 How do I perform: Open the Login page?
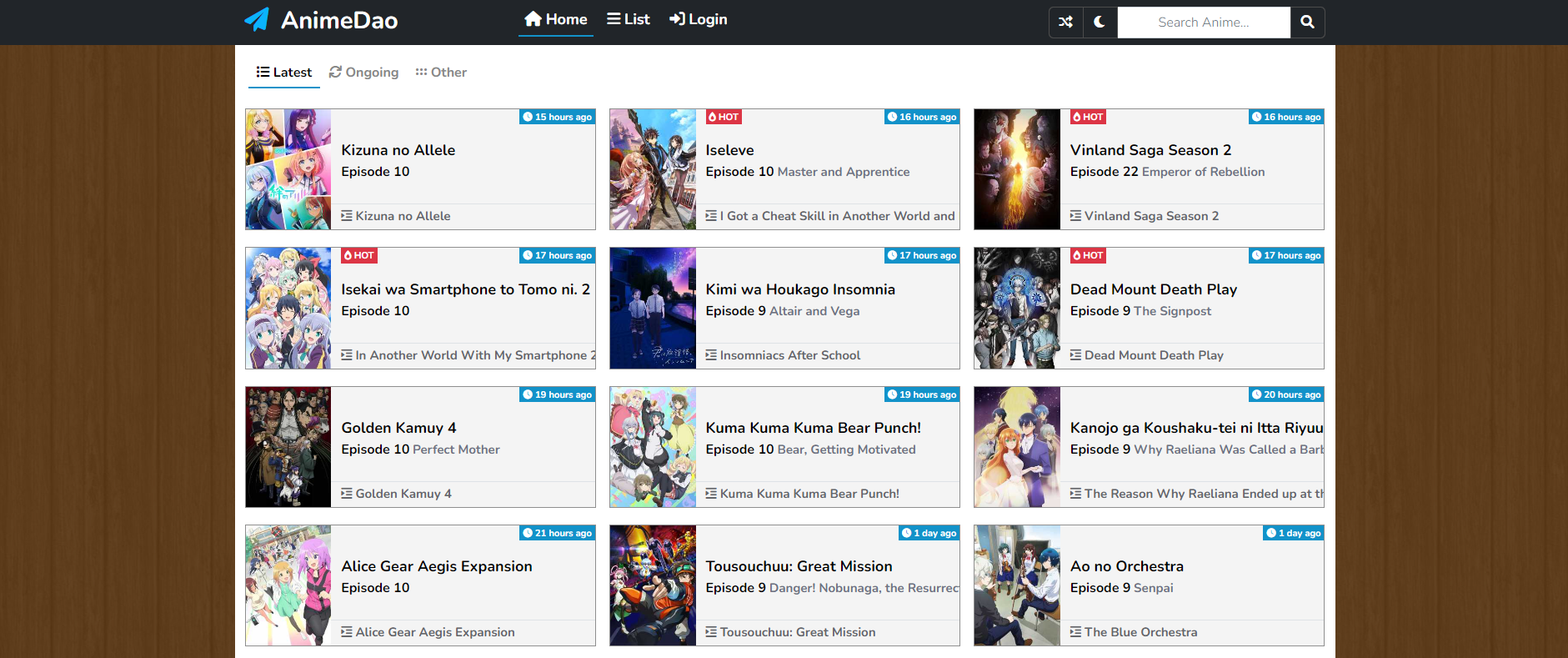(699, 19)
